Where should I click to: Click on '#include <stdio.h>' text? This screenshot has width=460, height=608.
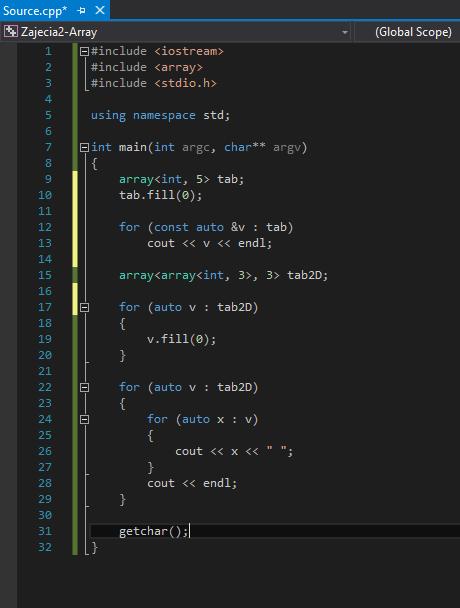(154, 83)
